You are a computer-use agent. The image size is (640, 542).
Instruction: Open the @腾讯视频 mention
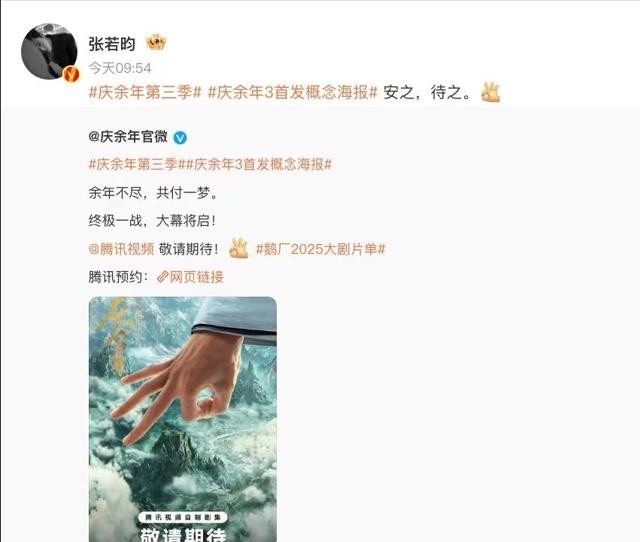point(121,249)
